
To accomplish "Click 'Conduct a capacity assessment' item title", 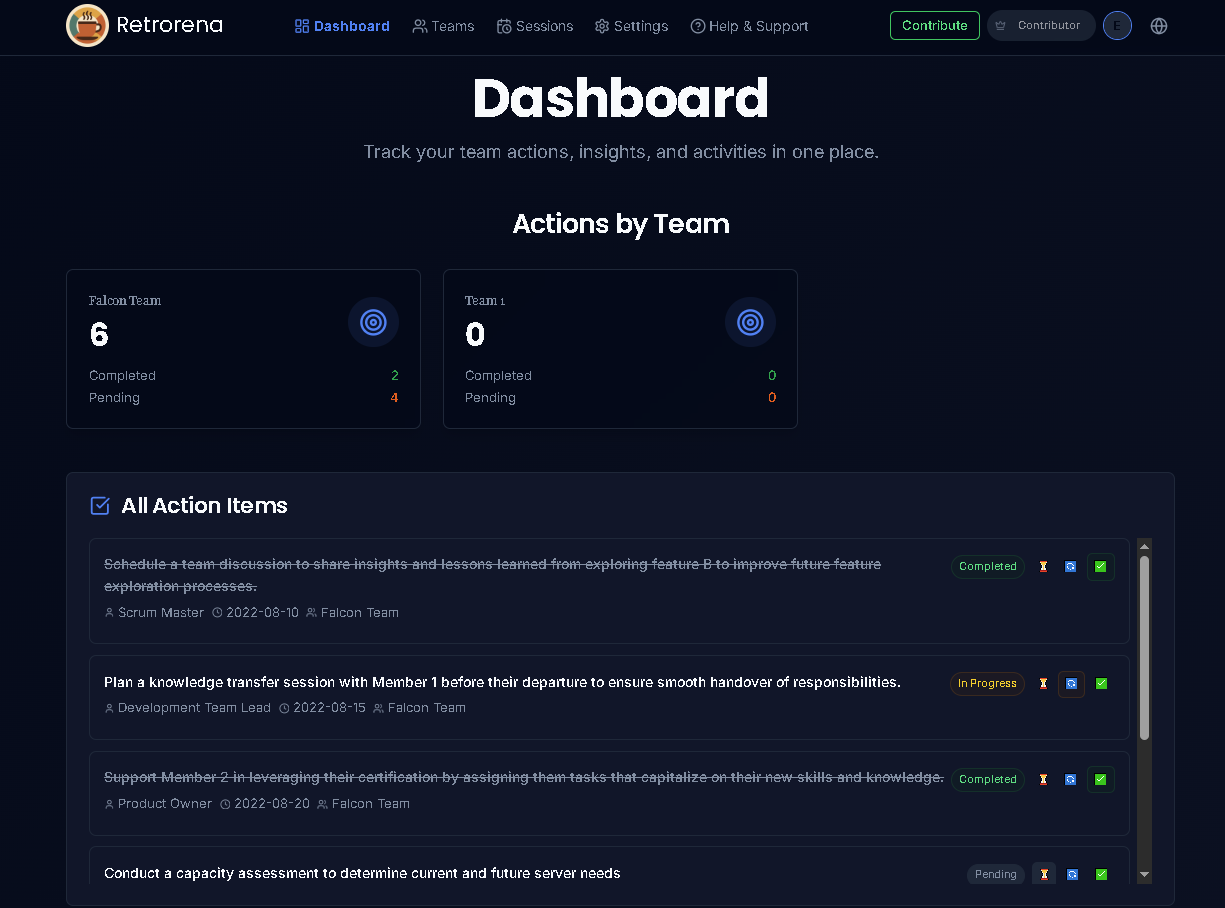I will click(362, 873).
